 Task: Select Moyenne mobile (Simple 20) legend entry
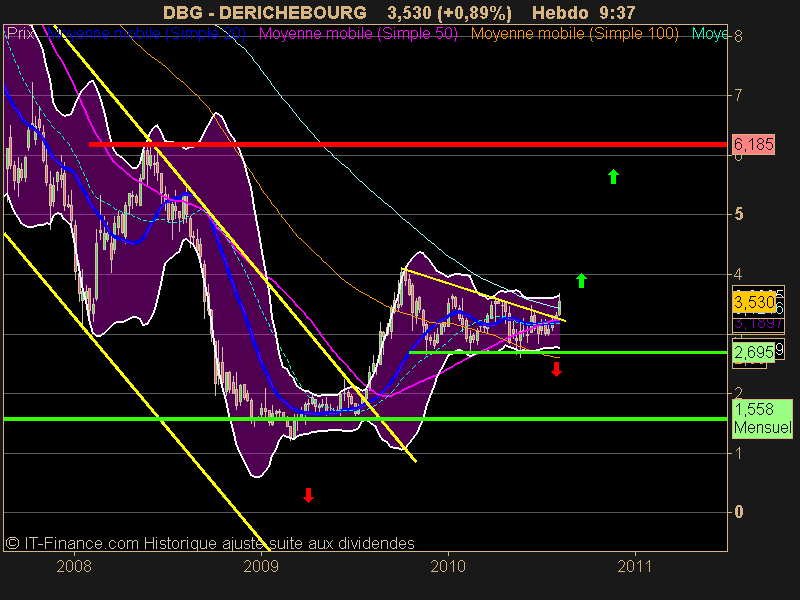point(146,34)
